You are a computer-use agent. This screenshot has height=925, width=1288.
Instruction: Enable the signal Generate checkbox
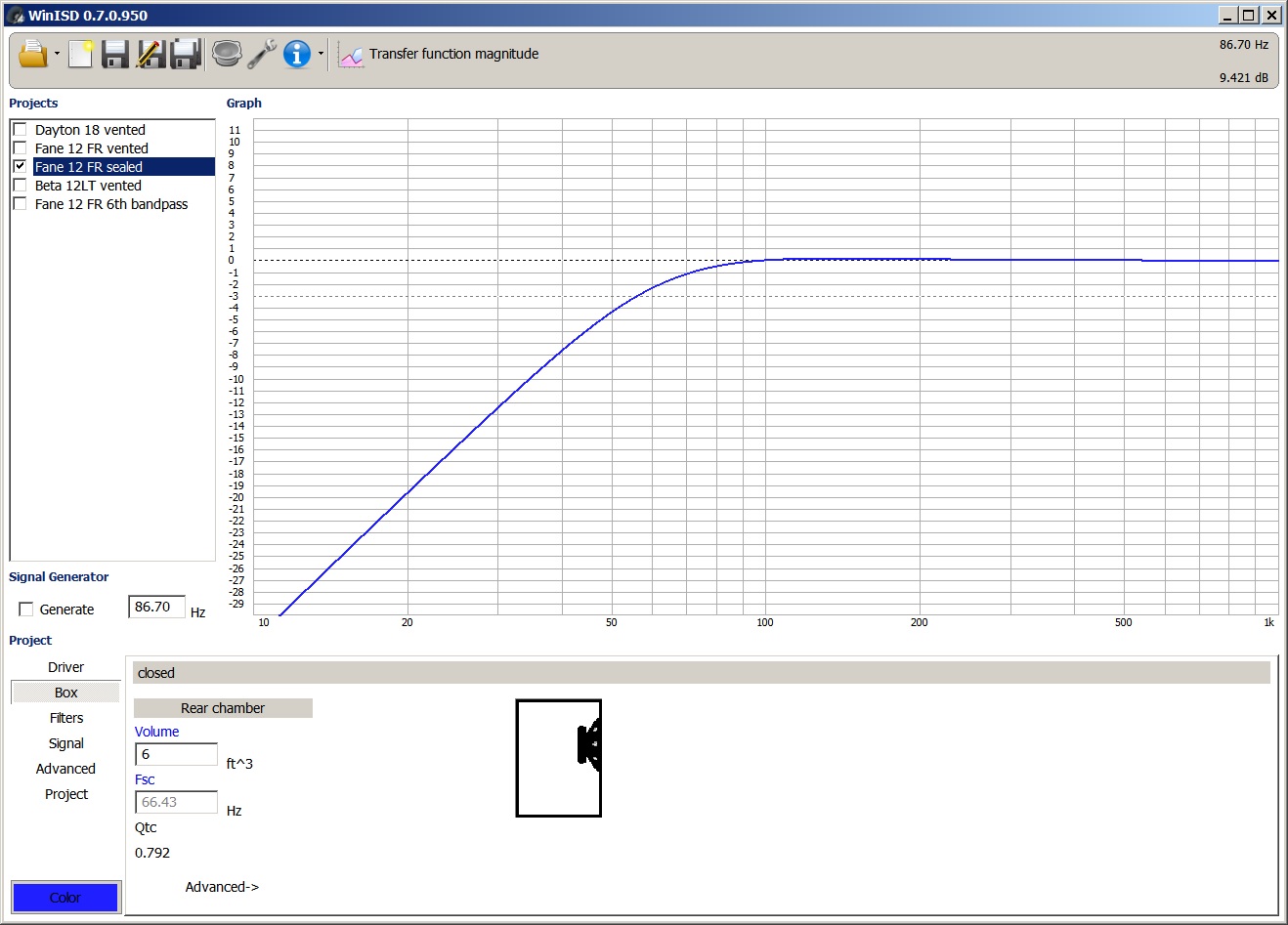[x=26, y=610]
